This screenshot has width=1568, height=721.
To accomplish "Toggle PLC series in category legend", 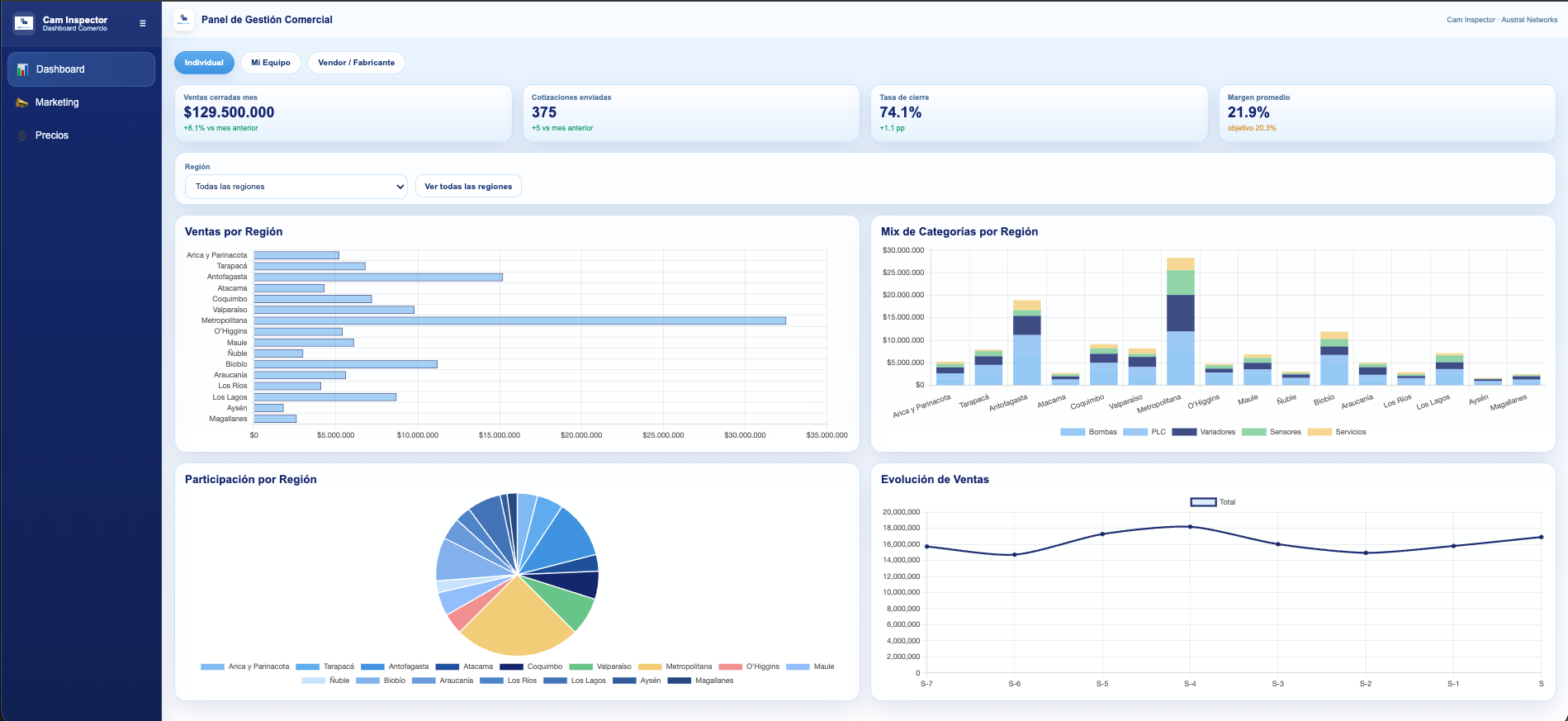I will point(1144,432).
